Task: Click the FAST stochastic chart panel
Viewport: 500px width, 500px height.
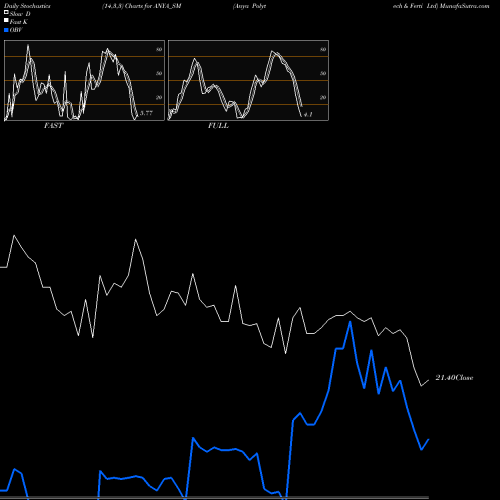Action: 84,80
